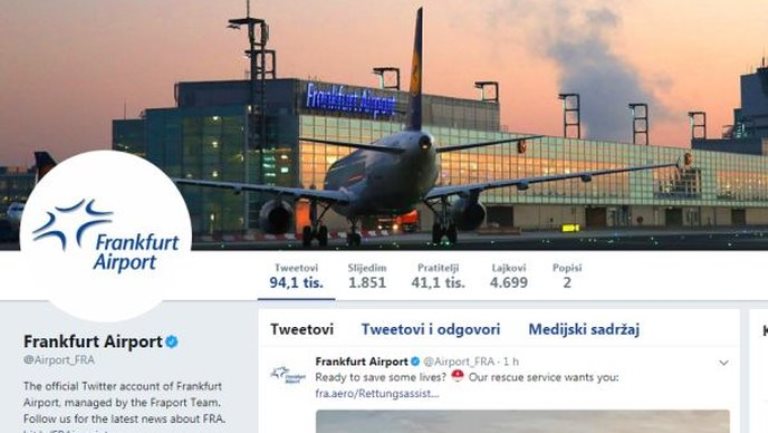Image resolution: width=768 pixels, height=433 pixels.
Task: Open the fra.aero/Rettungsassist link
Action: [377, 393]
